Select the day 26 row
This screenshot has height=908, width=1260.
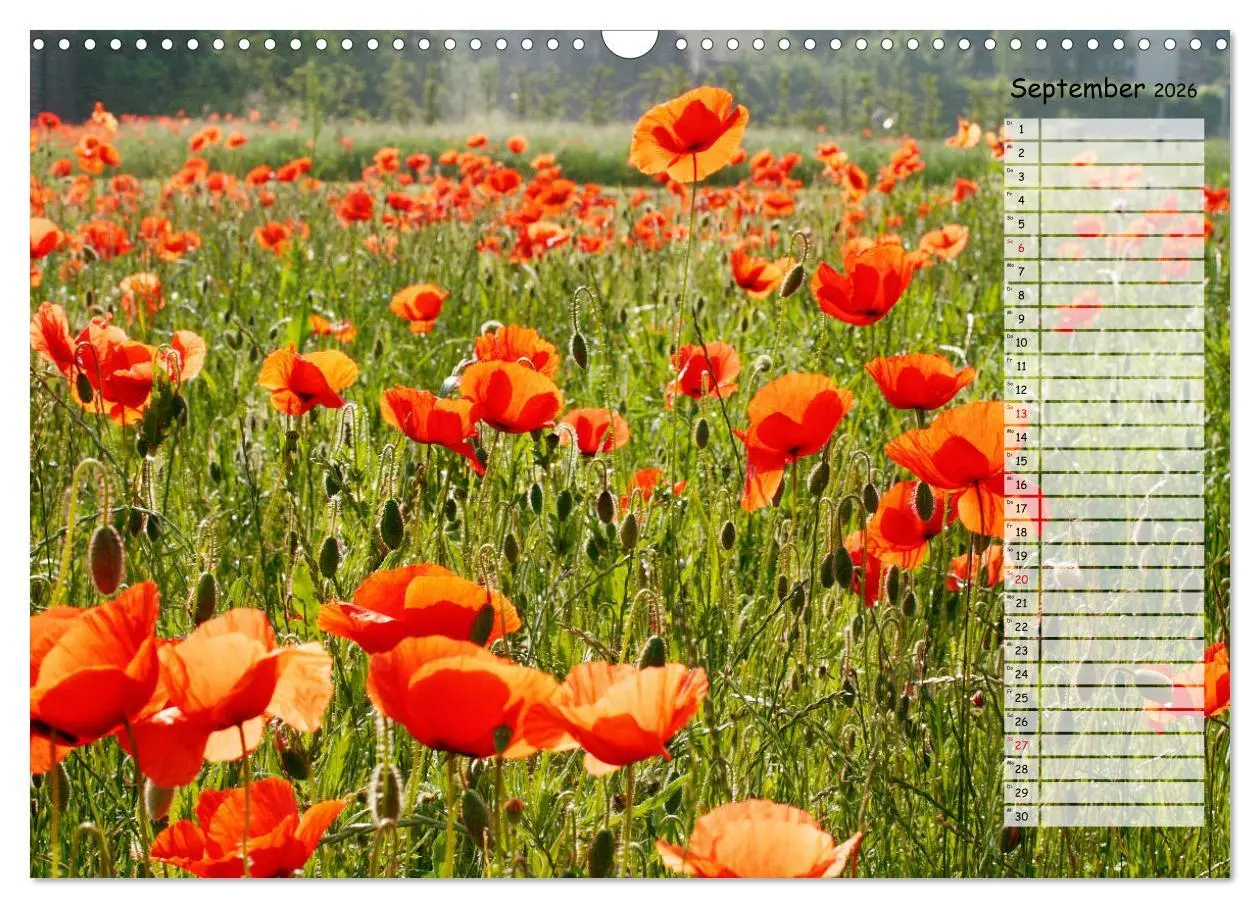pyautogui.click(x=1104, y=721)
